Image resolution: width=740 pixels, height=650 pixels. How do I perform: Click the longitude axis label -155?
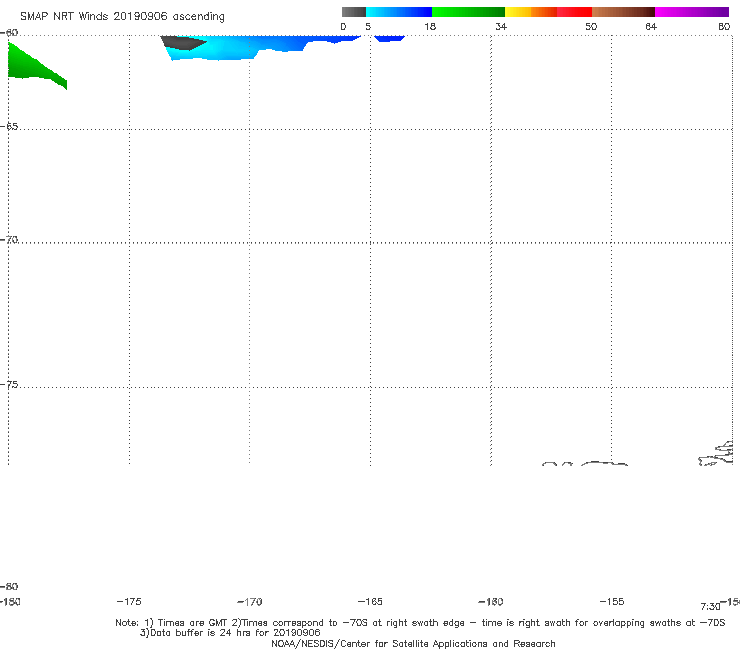click(612, 601)
